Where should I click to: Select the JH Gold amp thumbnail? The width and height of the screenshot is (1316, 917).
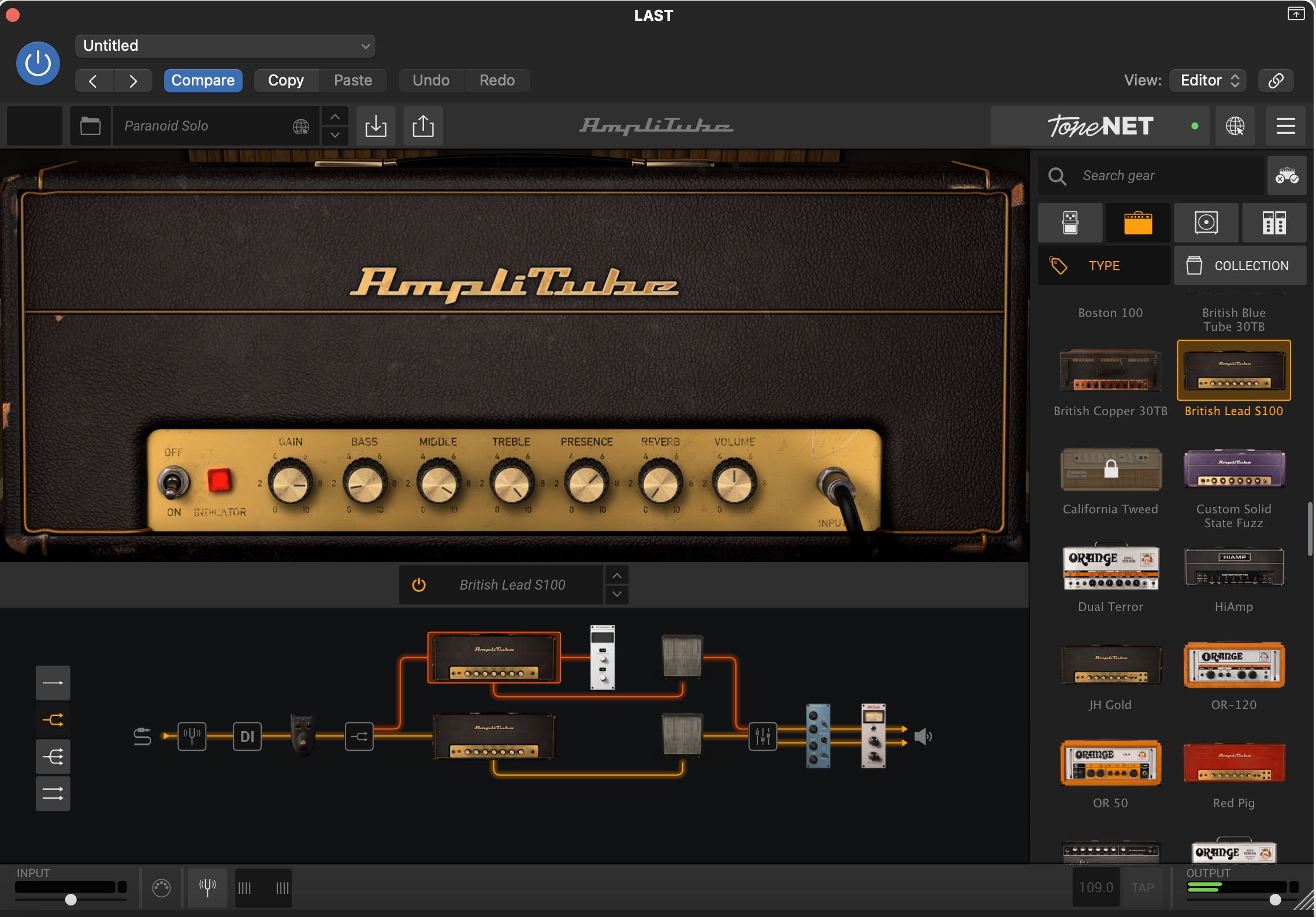tap(1110, 665)
